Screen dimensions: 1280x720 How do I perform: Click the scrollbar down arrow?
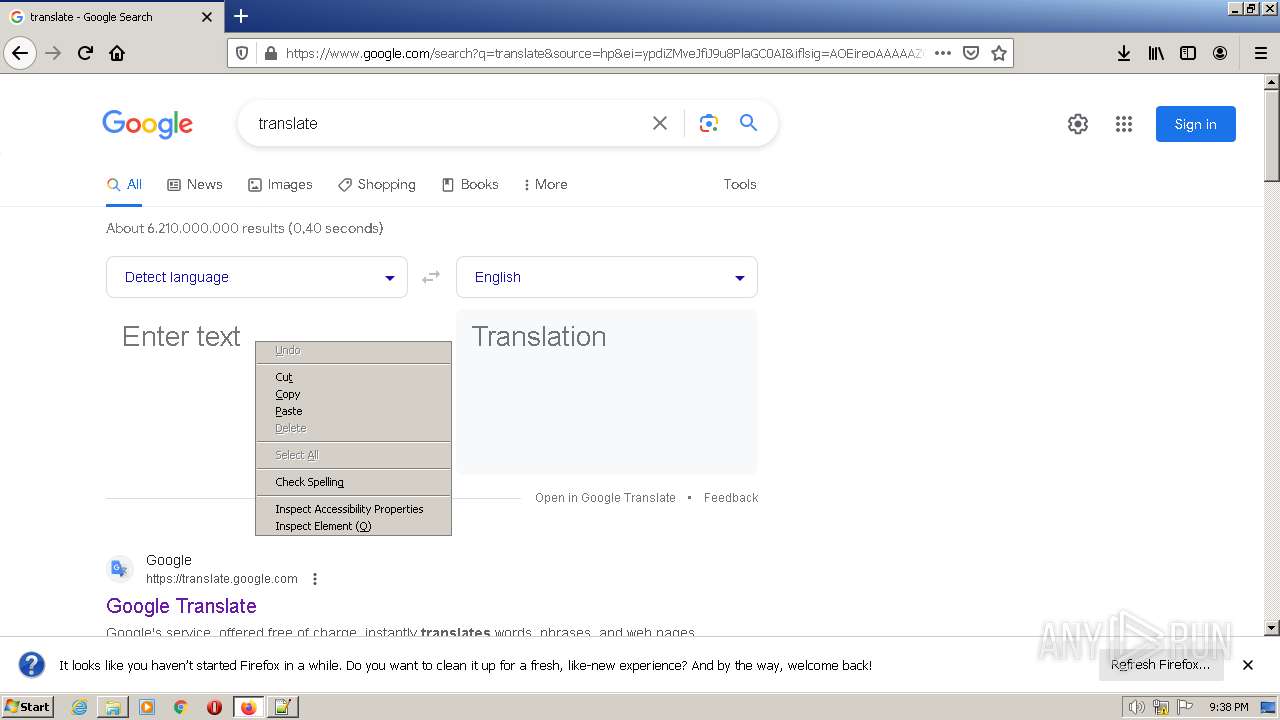(1271, 628)
